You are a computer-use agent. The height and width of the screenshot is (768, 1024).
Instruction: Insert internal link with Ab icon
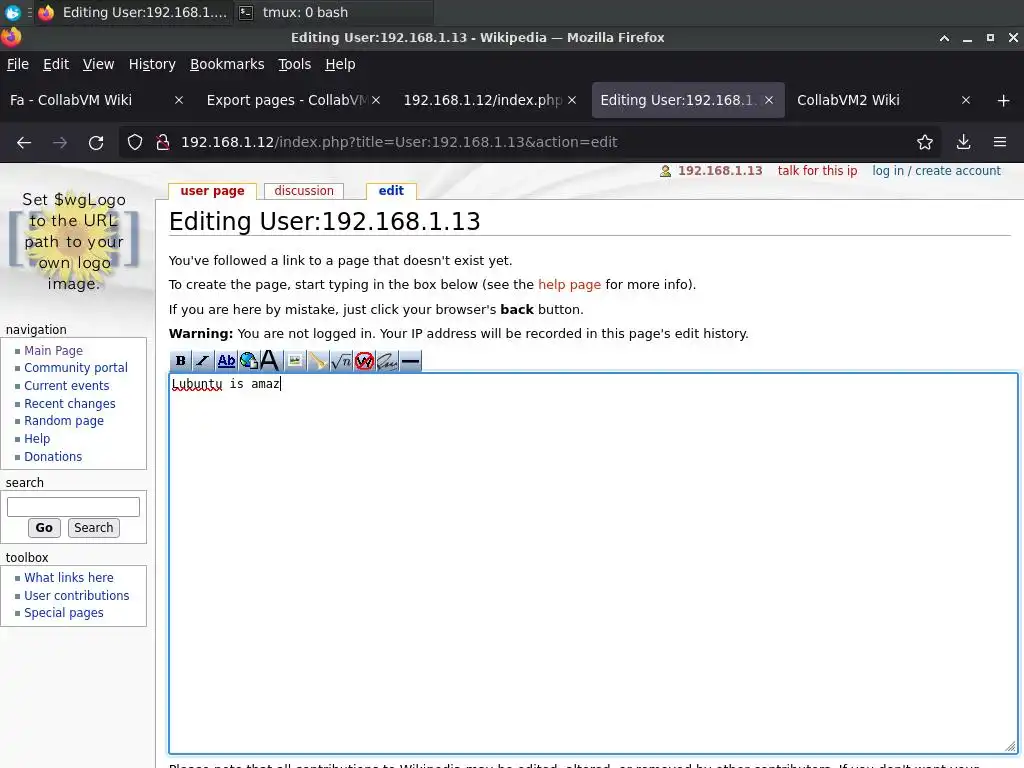(226, 360)
